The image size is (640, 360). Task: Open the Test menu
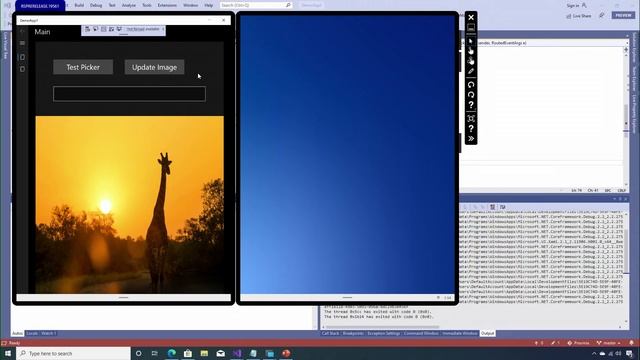(x=112, y=5)
